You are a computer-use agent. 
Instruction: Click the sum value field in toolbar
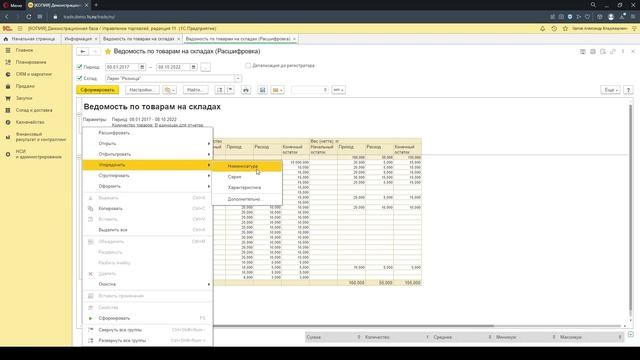(310, 90)
